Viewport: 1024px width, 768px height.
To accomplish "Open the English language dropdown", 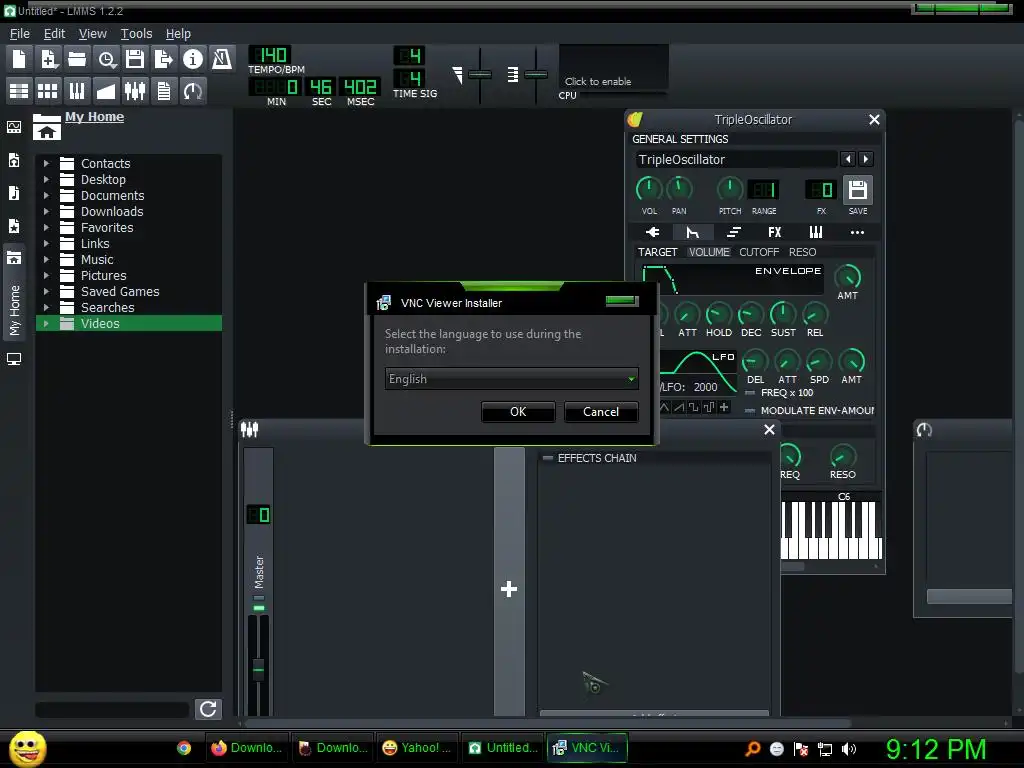I will (511, 379).
